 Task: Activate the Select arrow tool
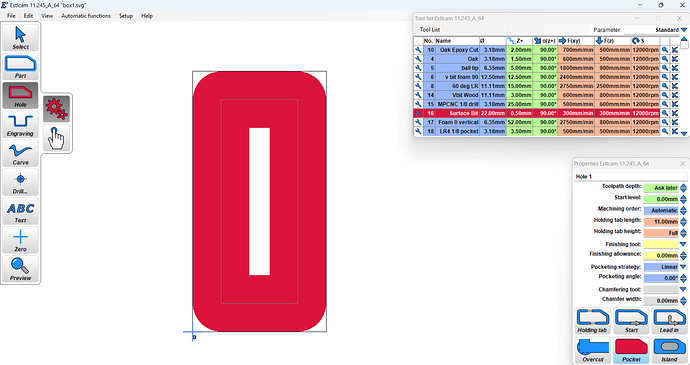(x=20, y=37)
